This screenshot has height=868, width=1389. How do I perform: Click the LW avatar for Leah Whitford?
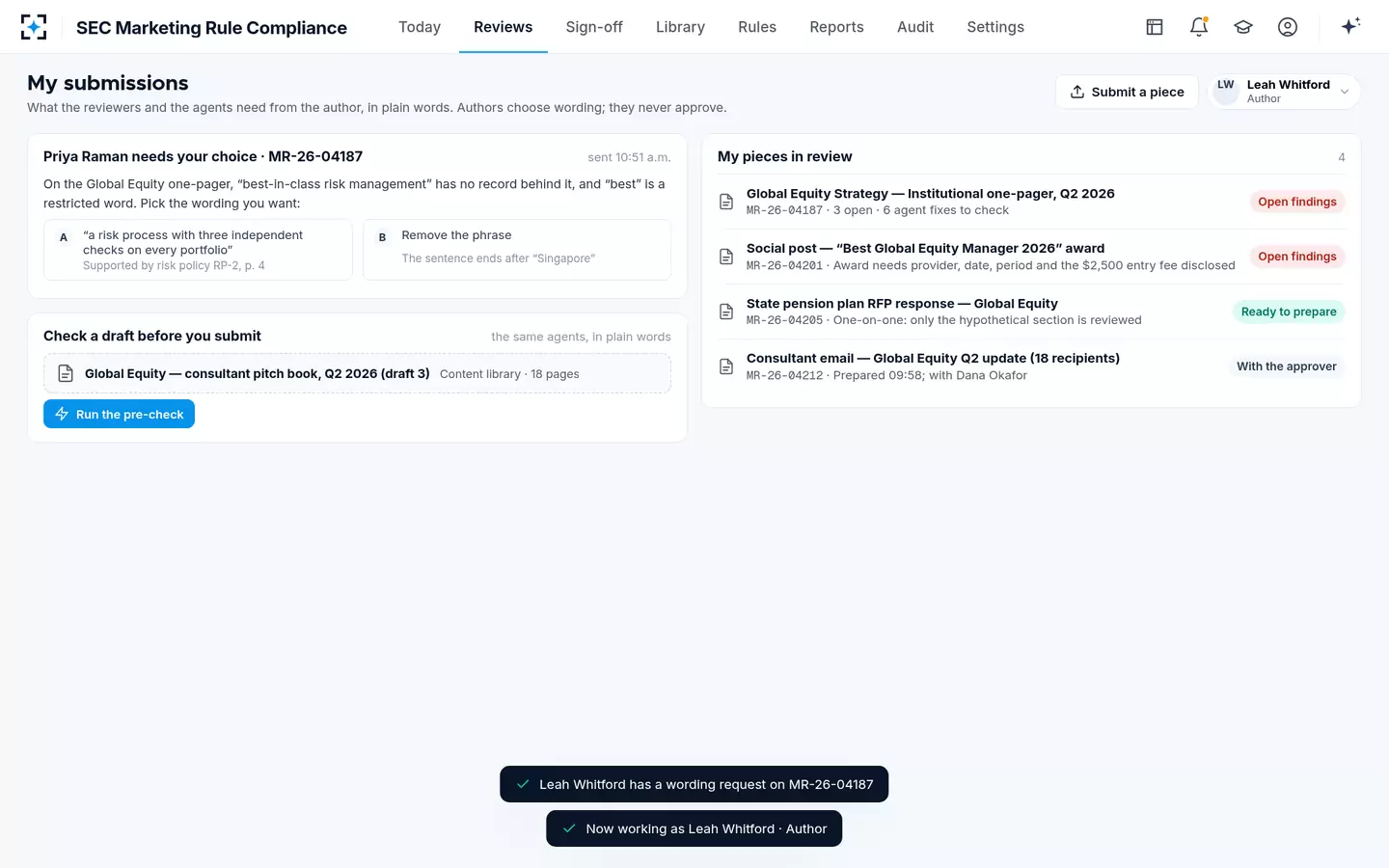click(x=1226, y=92)
